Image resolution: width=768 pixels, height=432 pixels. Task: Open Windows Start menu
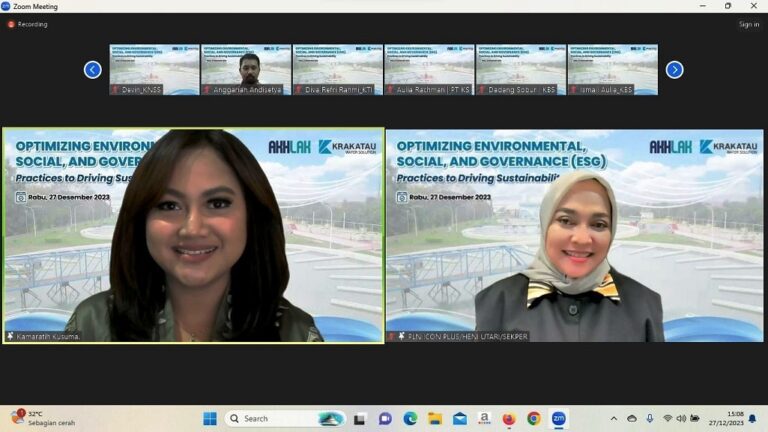[210, 419]
